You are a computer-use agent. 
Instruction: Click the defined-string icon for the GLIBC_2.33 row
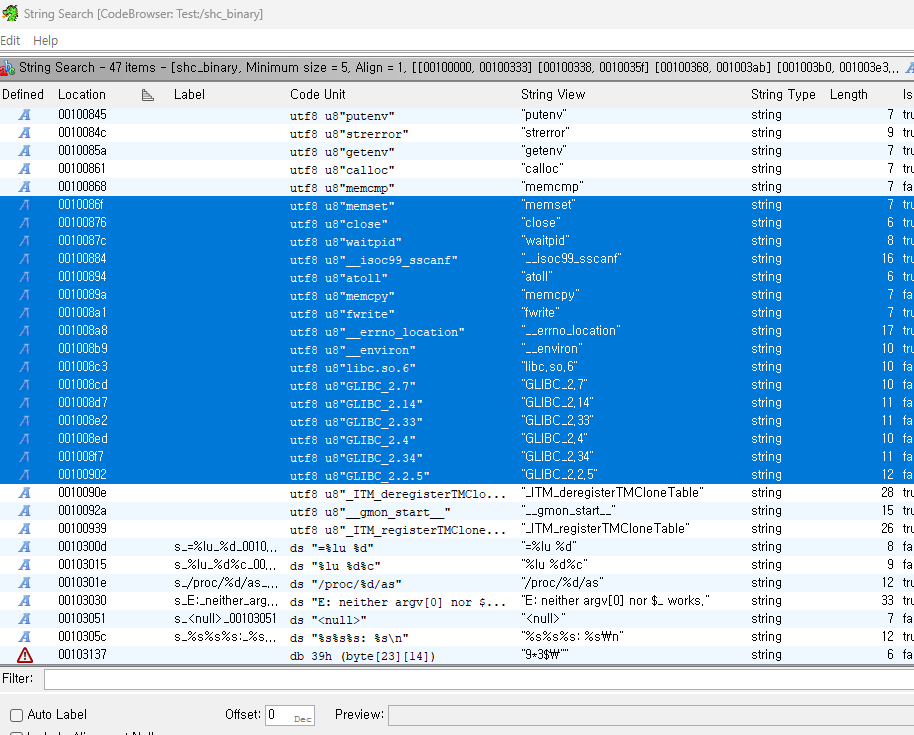point(24,421)
